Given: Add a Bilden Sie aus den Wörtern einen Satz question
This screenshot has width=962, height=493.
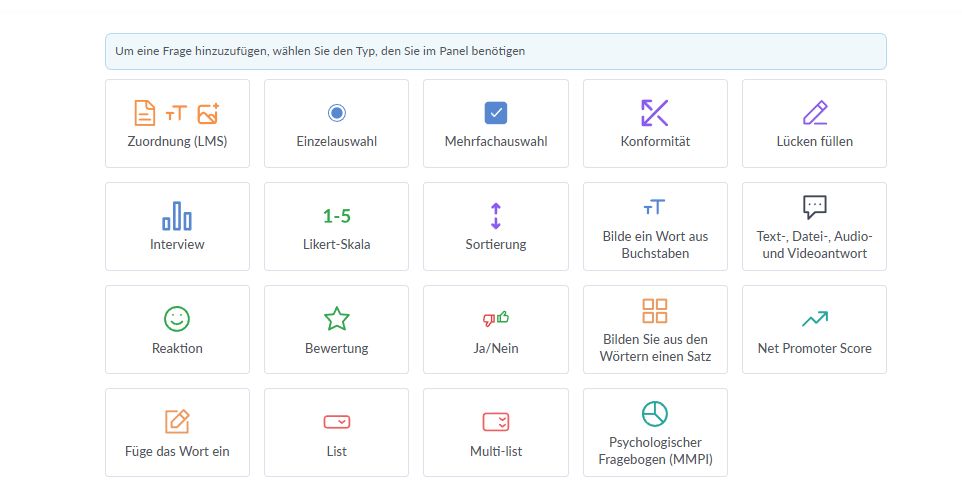Looking at the screenshot, I should tap(655, 329).
